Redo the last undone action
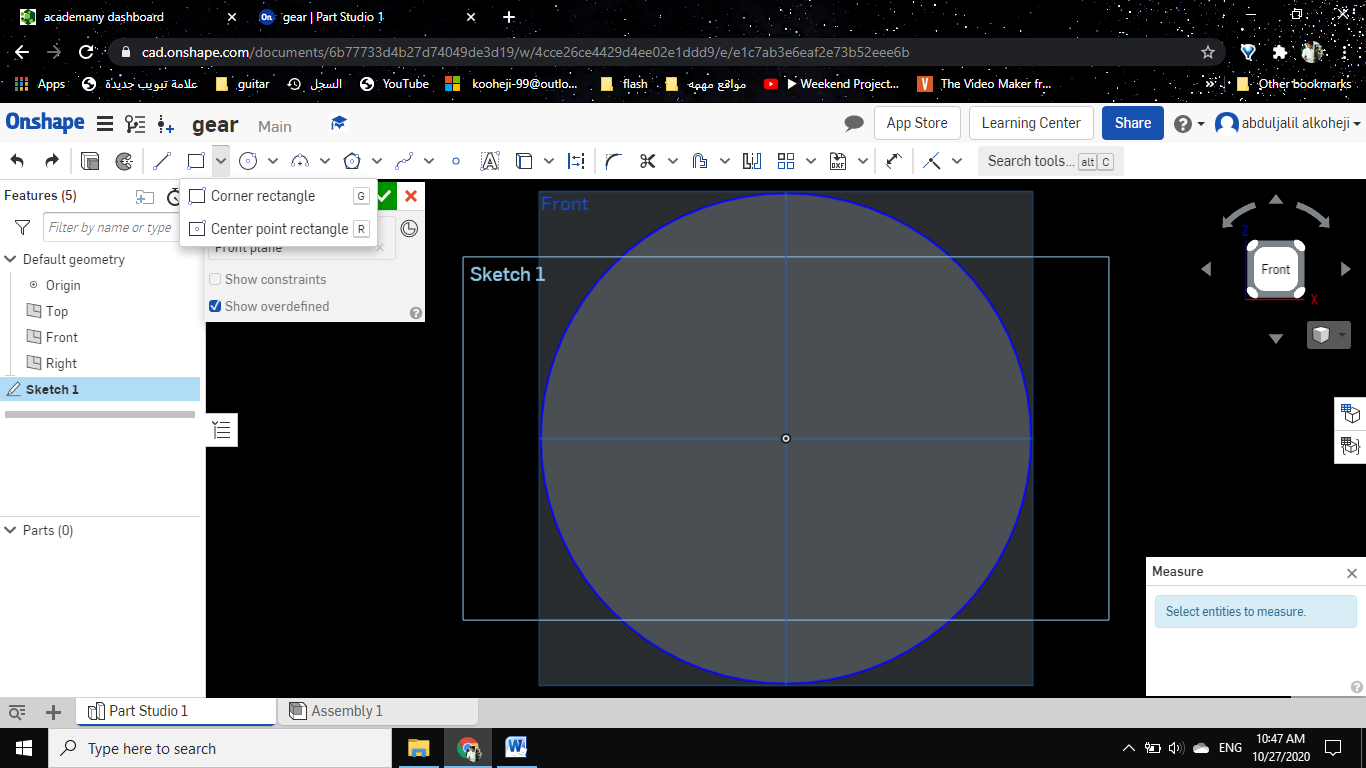 (x=52, y=161)
